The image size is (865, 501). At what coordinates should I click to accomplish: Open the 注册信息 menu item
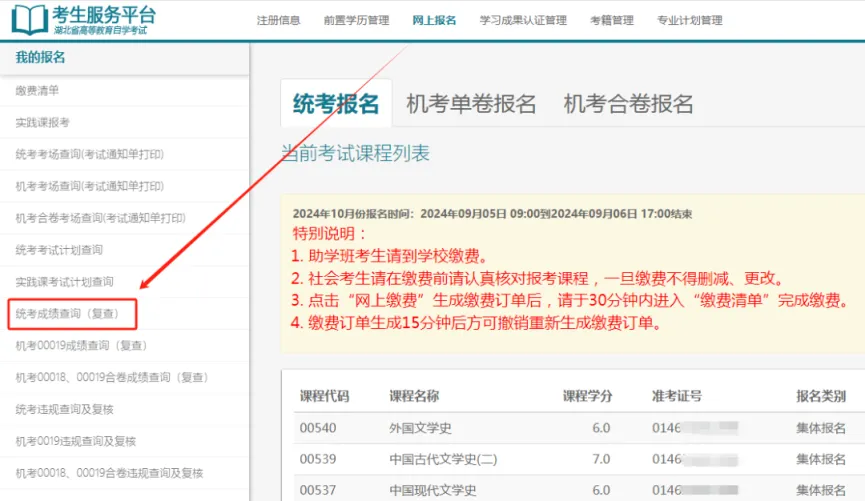[277, 20]
